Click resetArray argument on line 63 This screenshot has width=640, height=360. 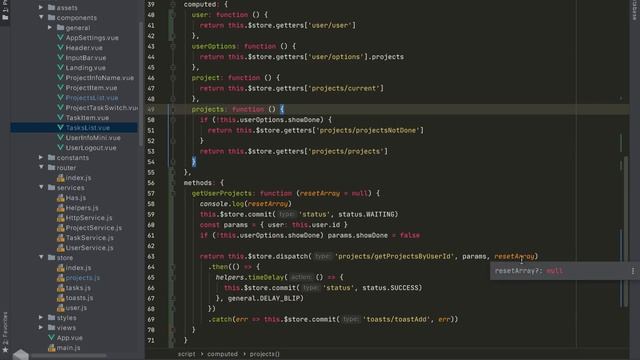point(514,256)
